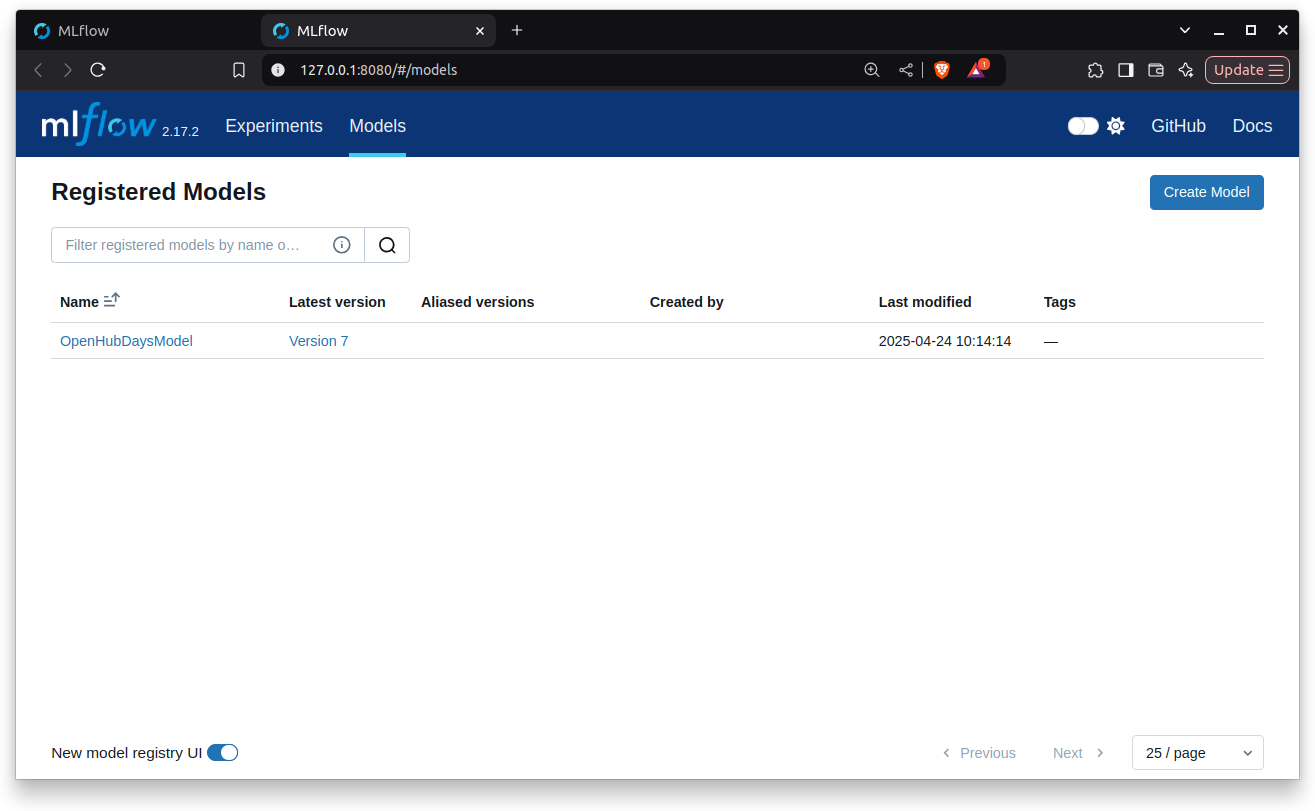1315x811 pixels.
Task: Click the Created by column header
Action: [x=687, y=302]
